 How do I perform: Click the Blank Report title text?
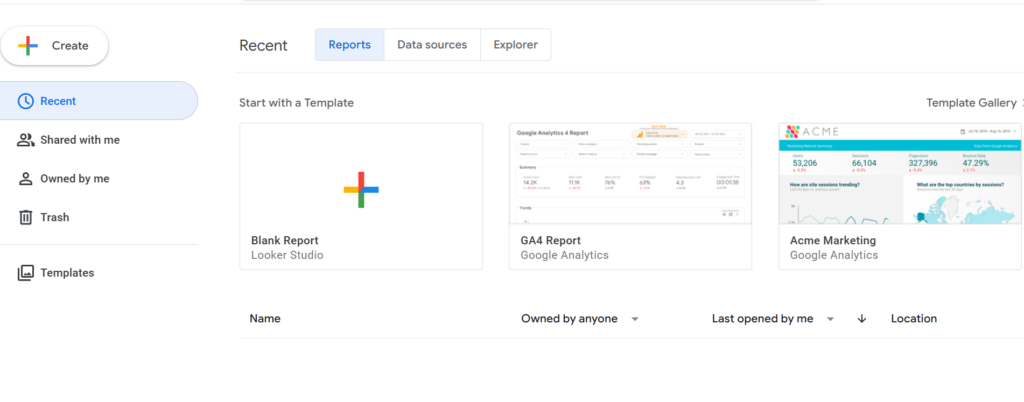pos(285,241)
